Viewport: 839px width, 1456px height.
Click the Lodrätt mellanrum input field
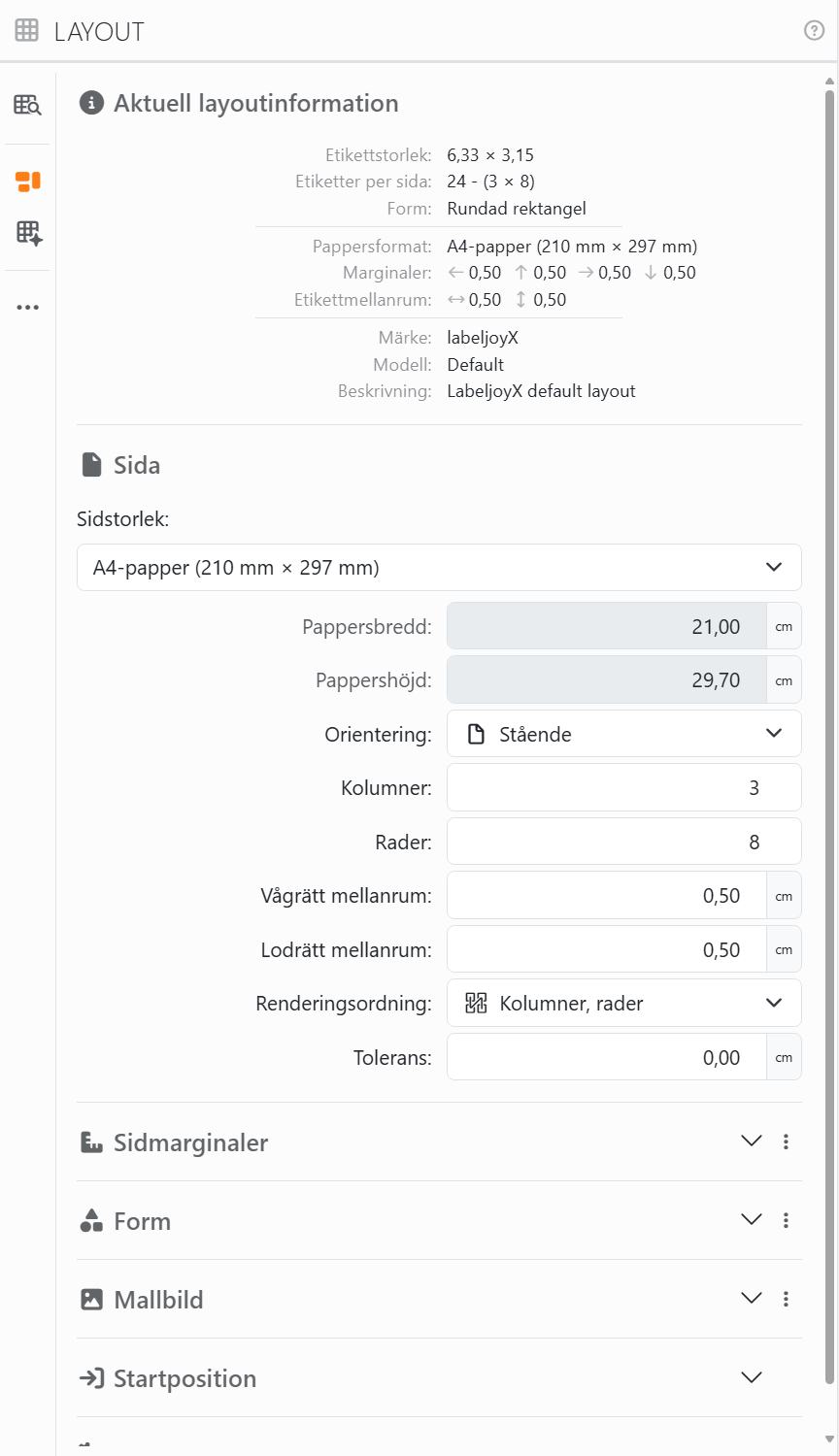pyautogui.click(x=607, y=949)
